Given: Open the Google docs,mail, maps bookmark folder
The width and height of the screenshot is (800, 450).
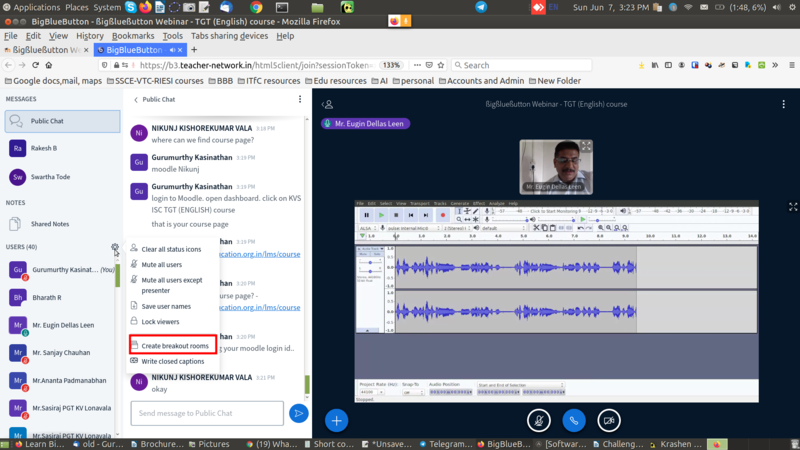Looking at the screenshot, I should pyautogui.click(x=53, y=81).
